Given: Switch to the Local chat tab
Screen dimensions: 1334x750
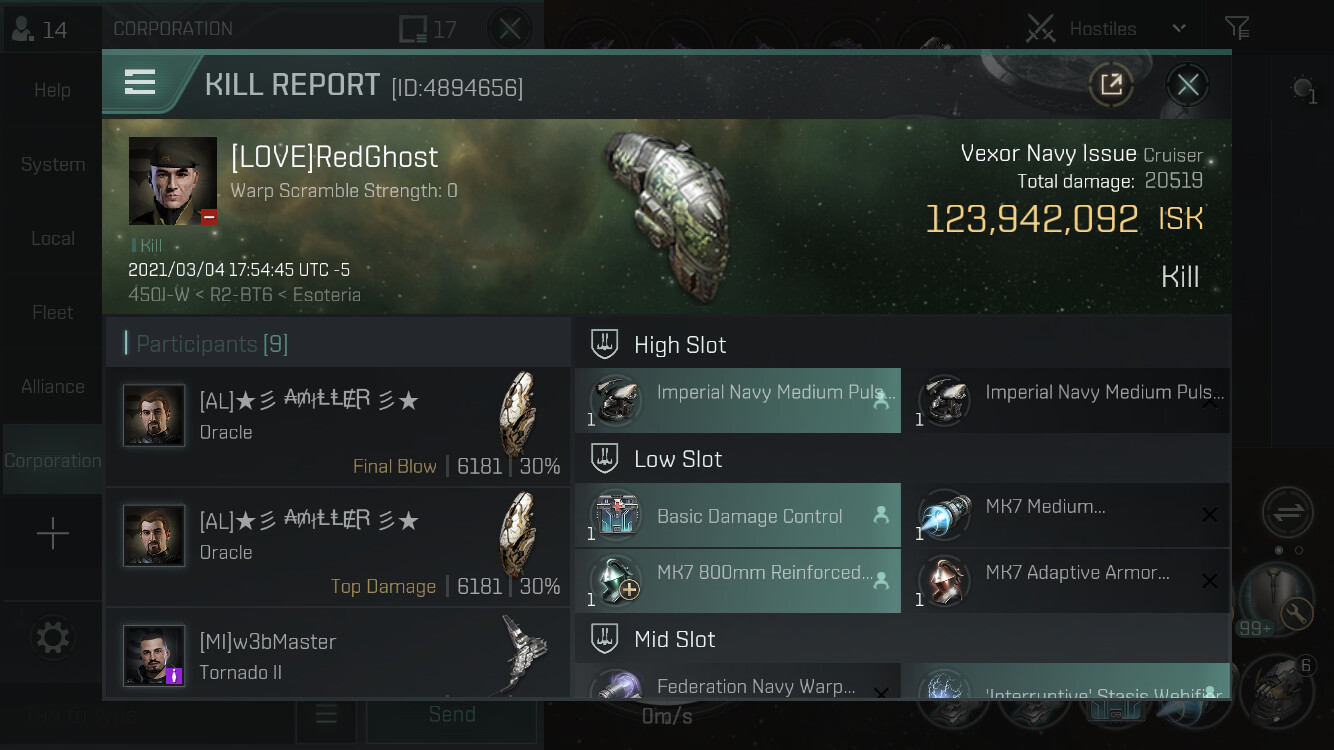Looking at the screenshot, I should 52,238.
